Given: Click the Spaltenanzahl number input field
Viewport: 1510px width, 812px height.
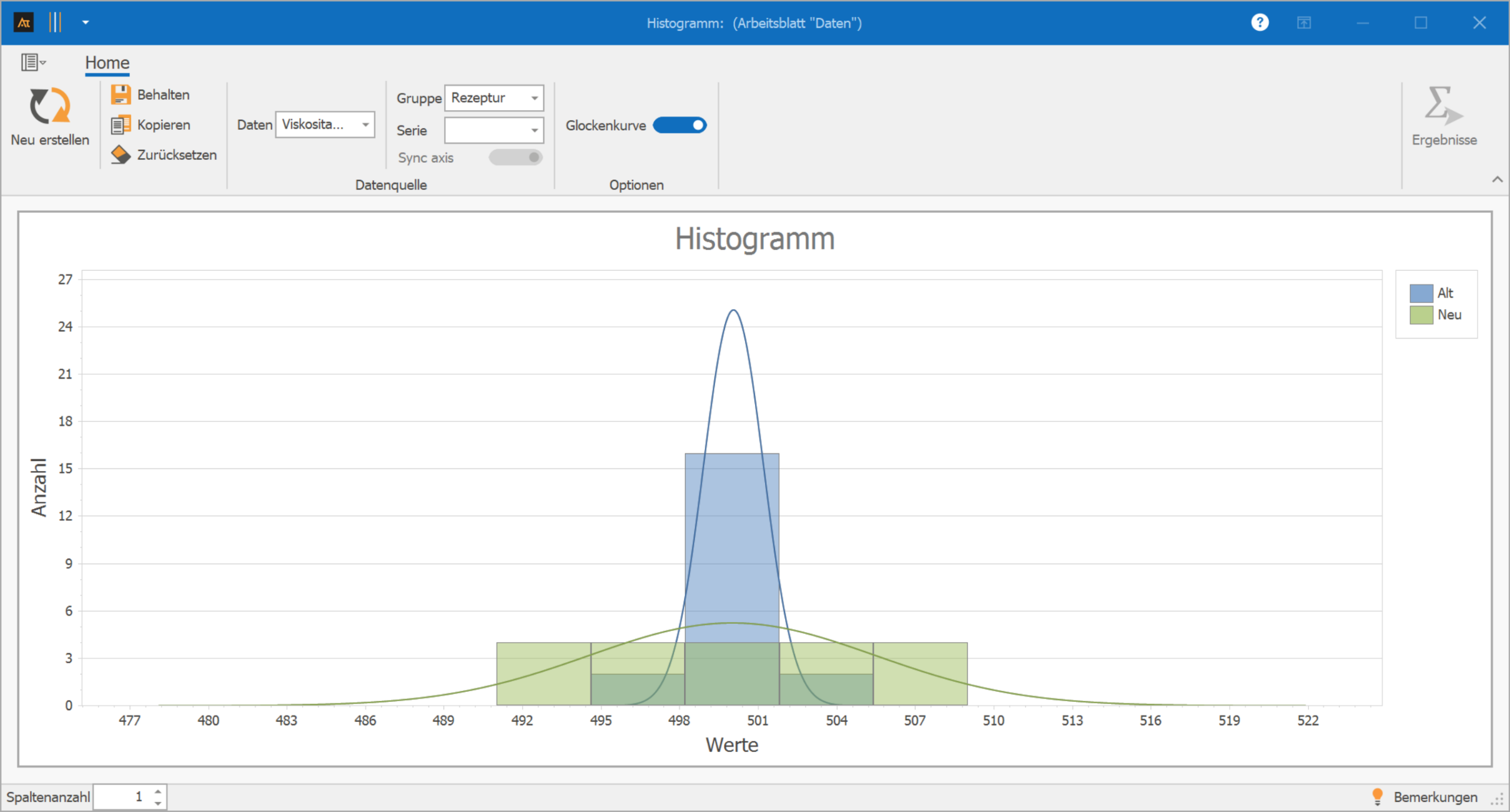Looking at the screenshot, I should (124, 797).
